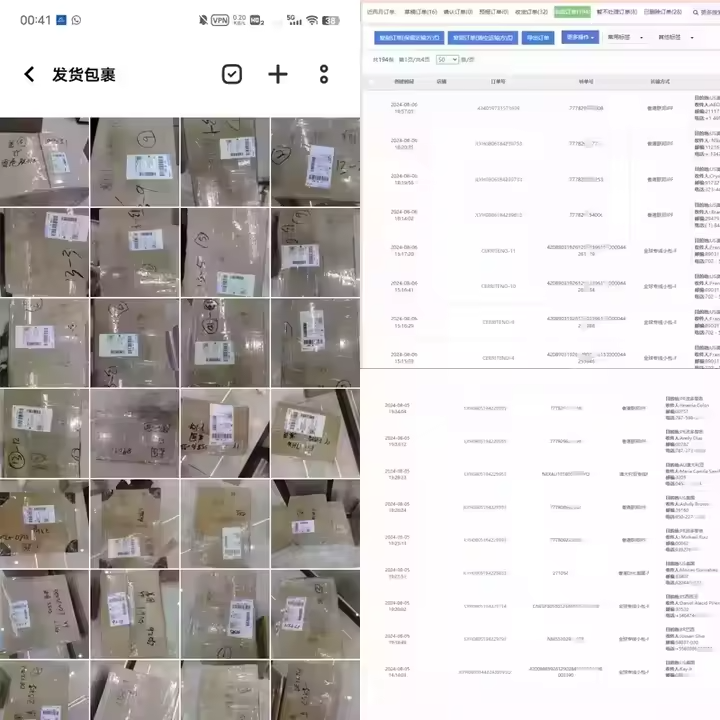Tap the WhatsApp notification icon in status bar
The image size is (720, 720).
pyautogui.click(x=76, y=20)
